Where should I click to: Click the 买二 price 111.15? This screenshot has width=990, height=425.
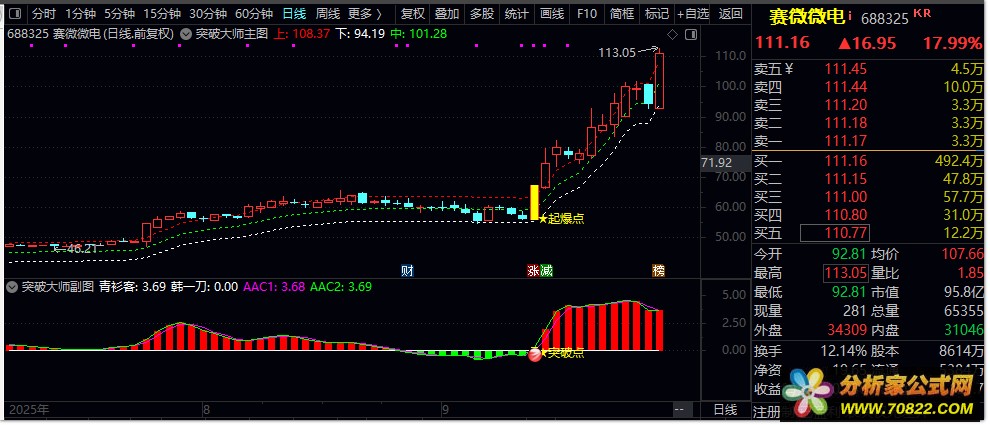[846, 179]
